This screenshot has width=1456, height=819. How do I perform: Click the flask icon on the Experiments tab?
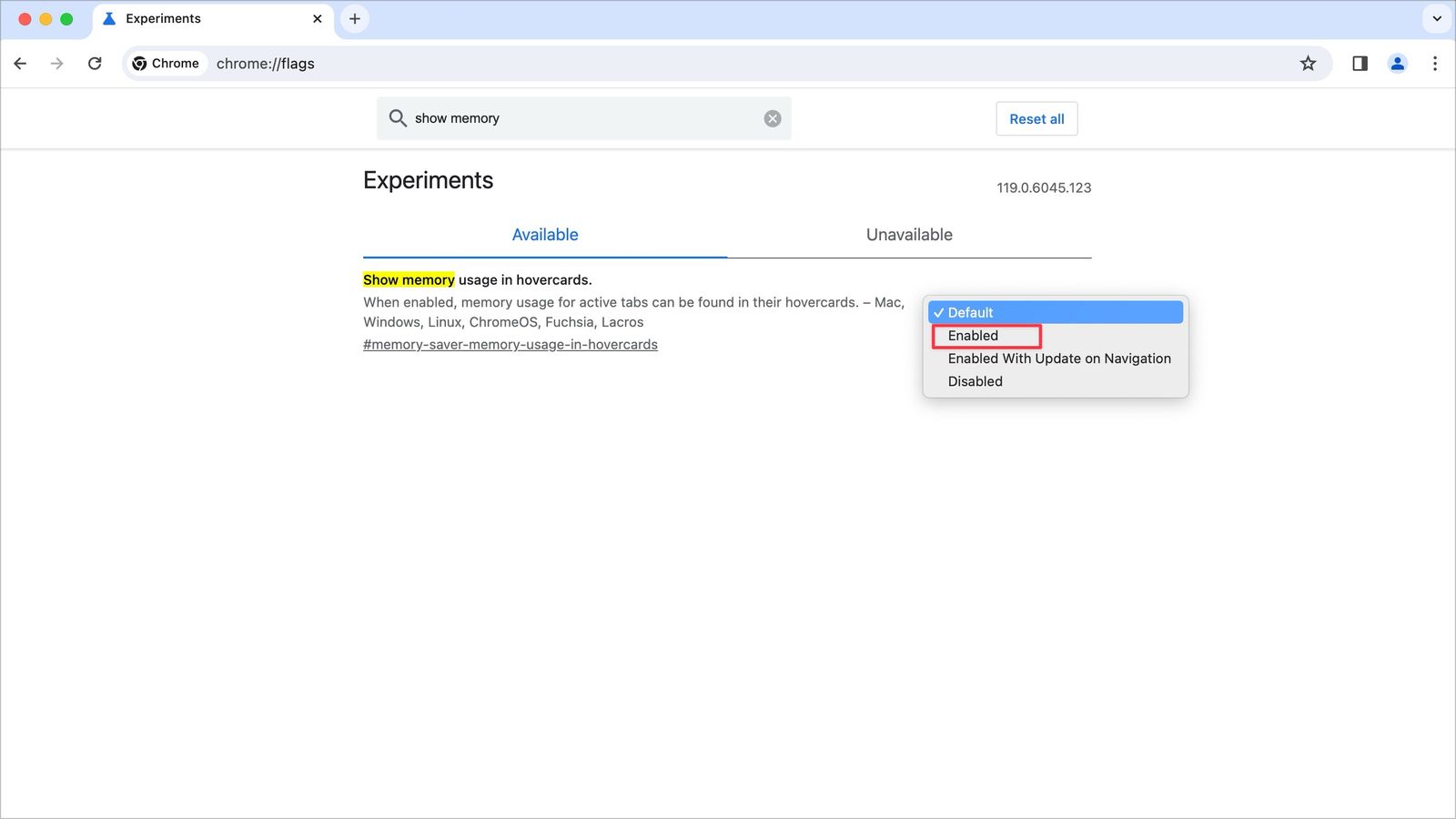point(108,18)
